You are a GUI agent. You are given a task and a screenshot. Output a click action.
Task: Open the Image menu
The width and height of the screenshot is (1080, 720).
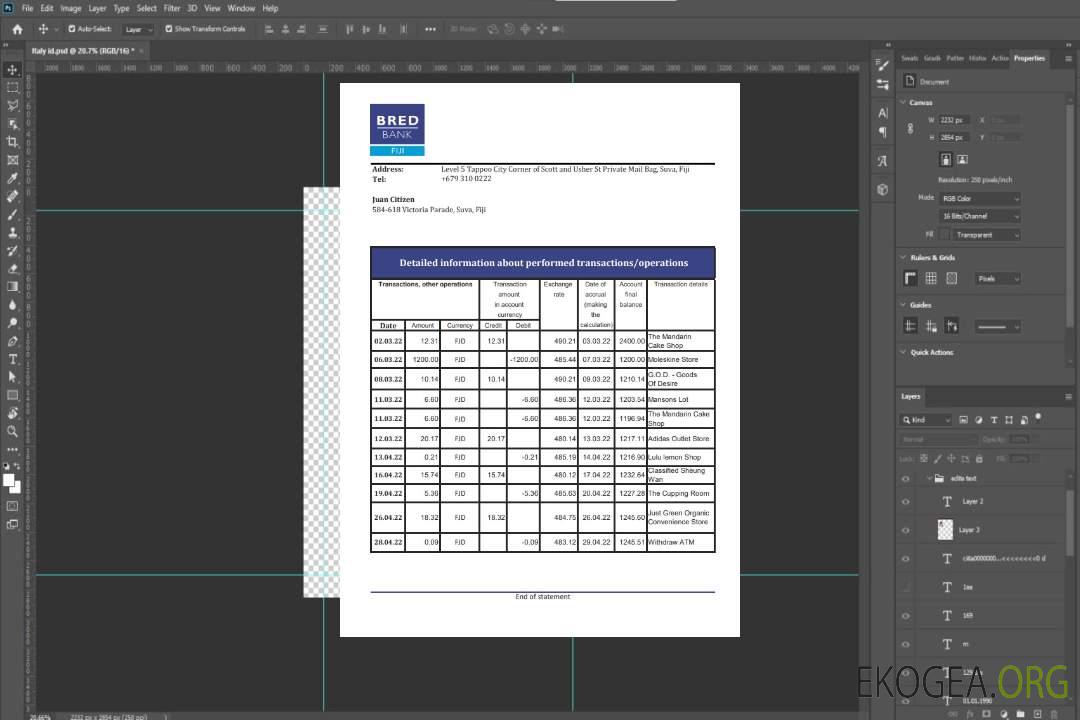click(71, 8)
